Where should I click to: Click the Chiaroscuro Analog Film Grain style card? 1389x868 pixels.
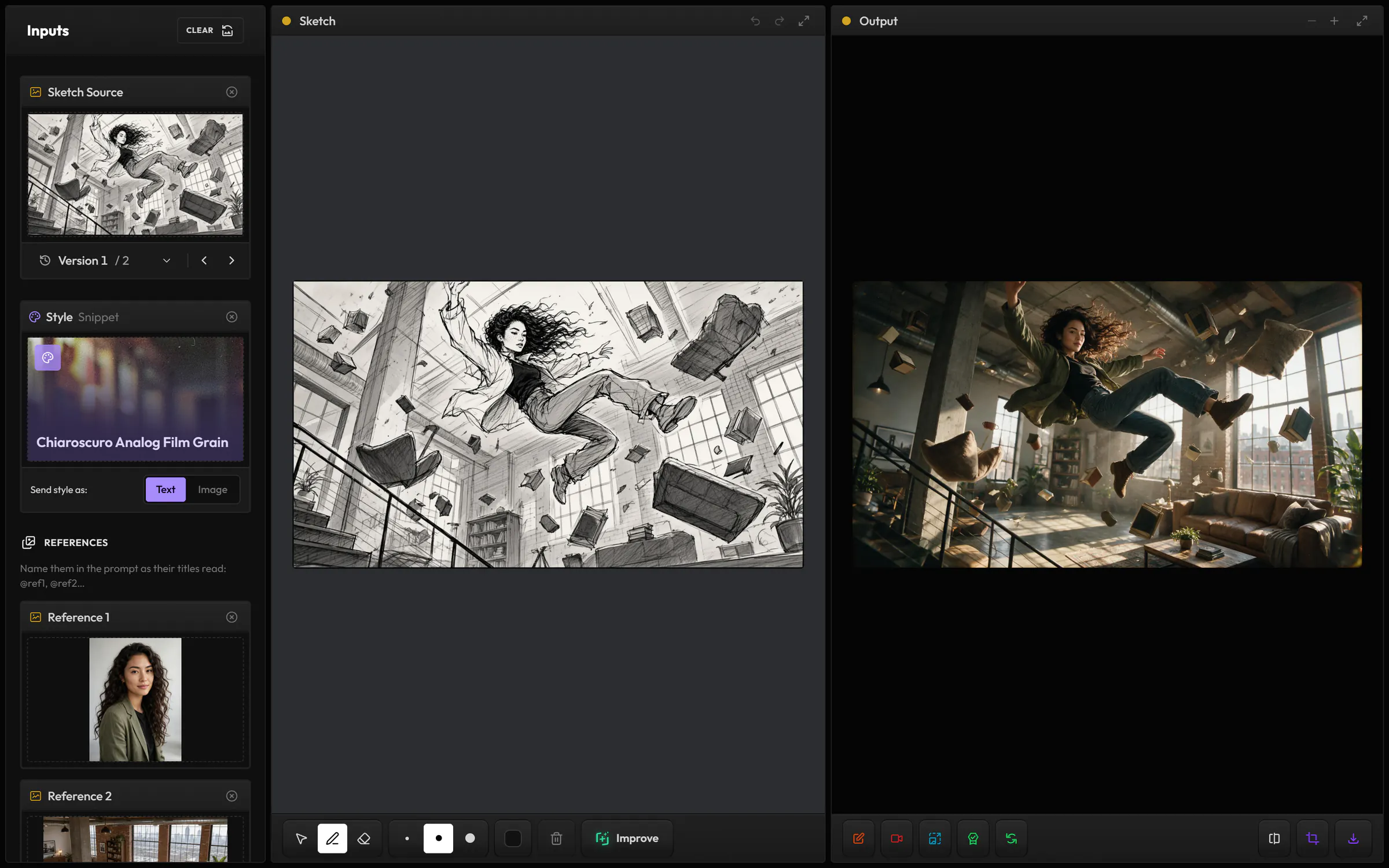point(135,399)
